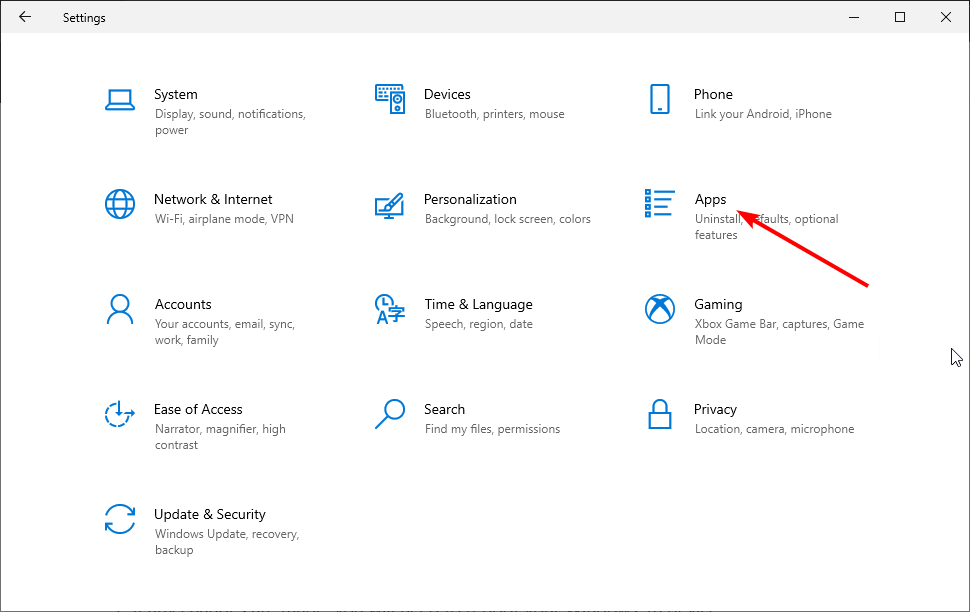The width and height of the screenshot is (970, 612).
Task: Click the Network & Internet globe icon
Action: coord(120,204)
